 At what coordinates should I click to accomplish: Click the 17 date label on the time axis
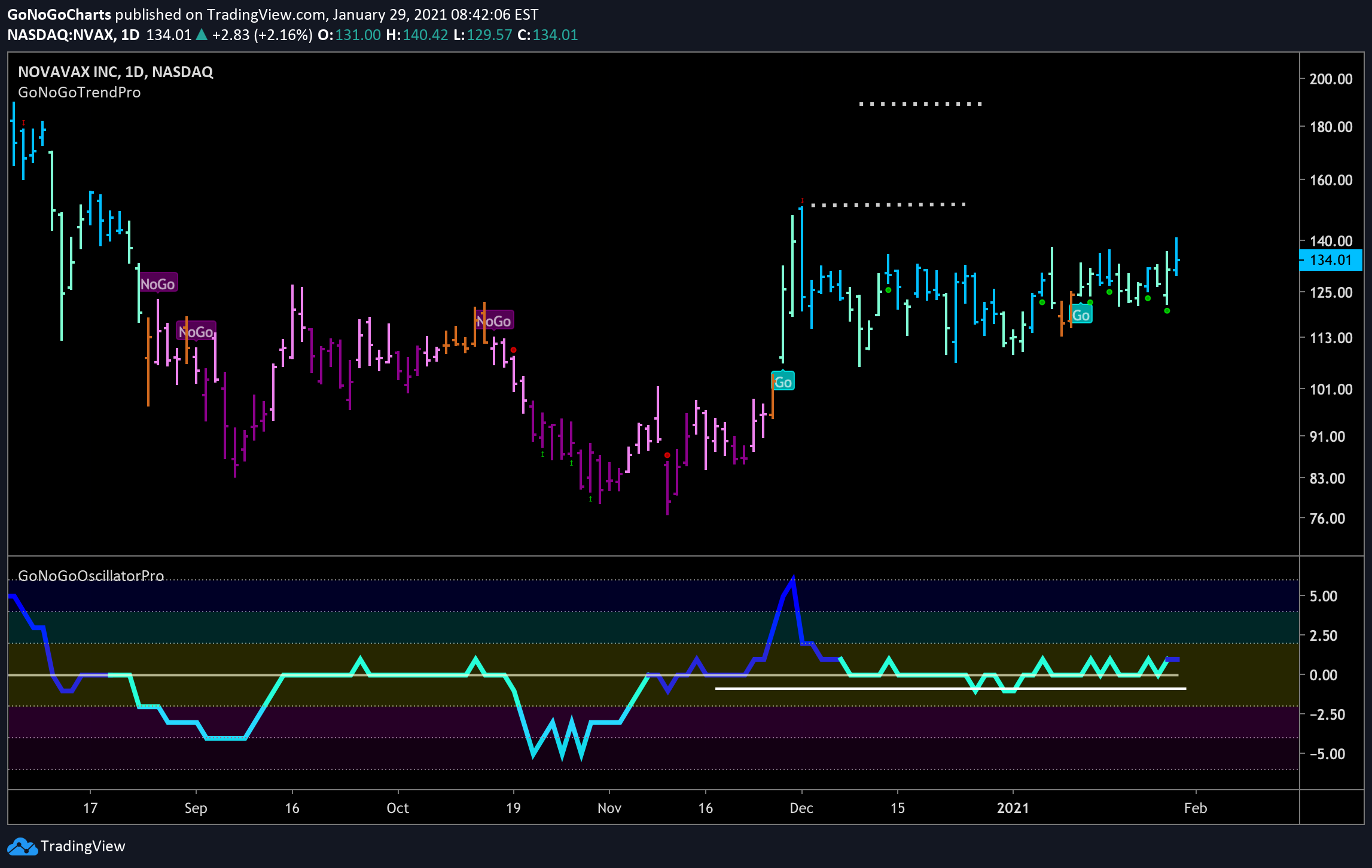click(x=90, y=808)
